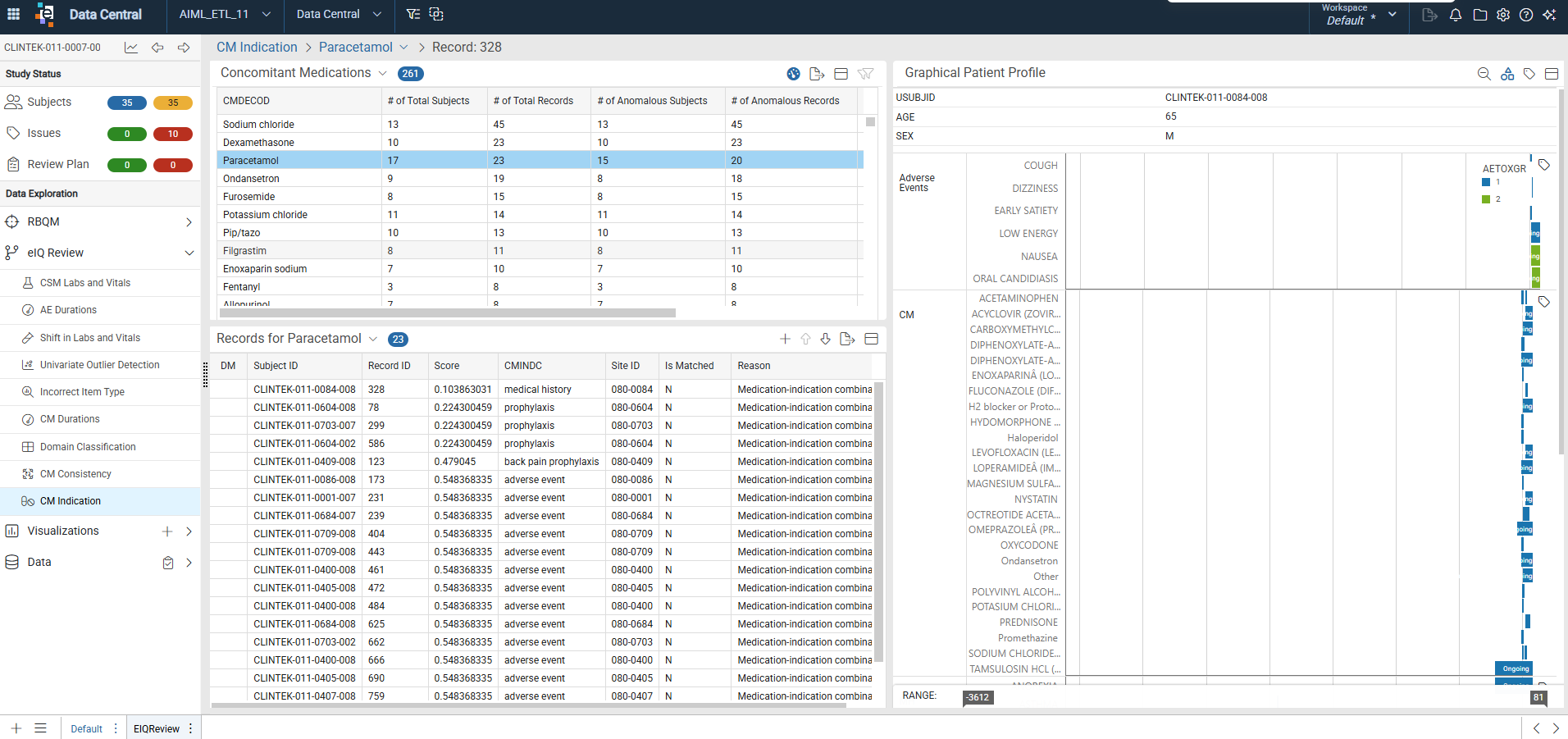Click the tag icon beside Adverse Events chart
The height and width of the screenshot is (739, 1568).
coord(1544,165)
